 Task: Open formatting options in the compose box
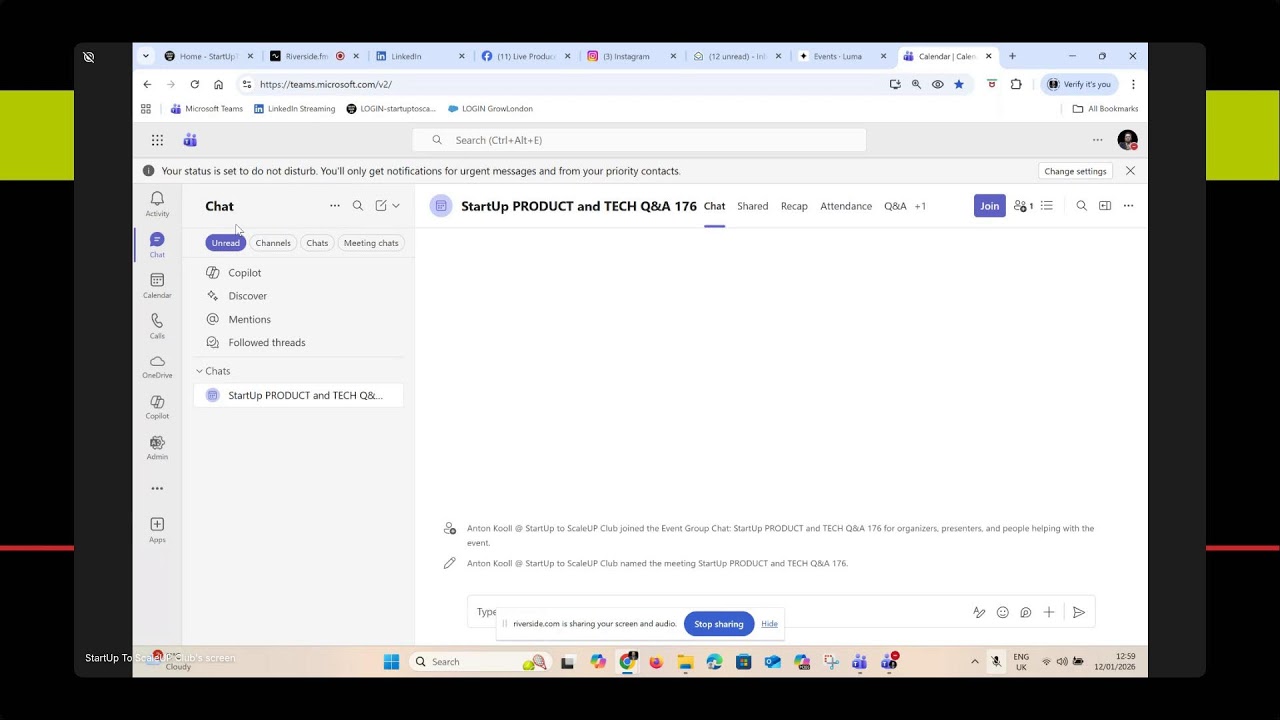coord(979,612)
